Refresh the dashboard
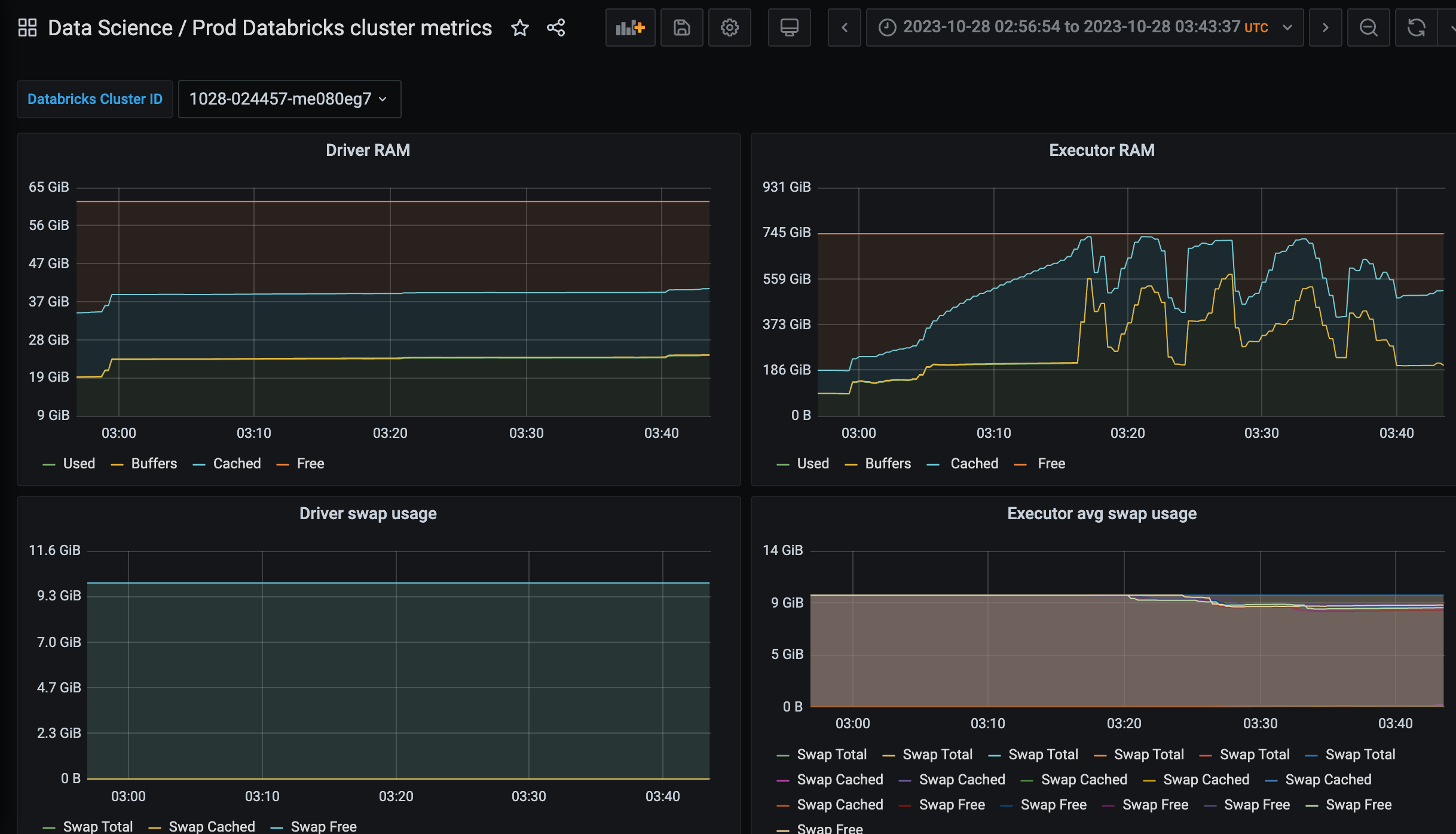1456x834 pixels. (1416, 27)
